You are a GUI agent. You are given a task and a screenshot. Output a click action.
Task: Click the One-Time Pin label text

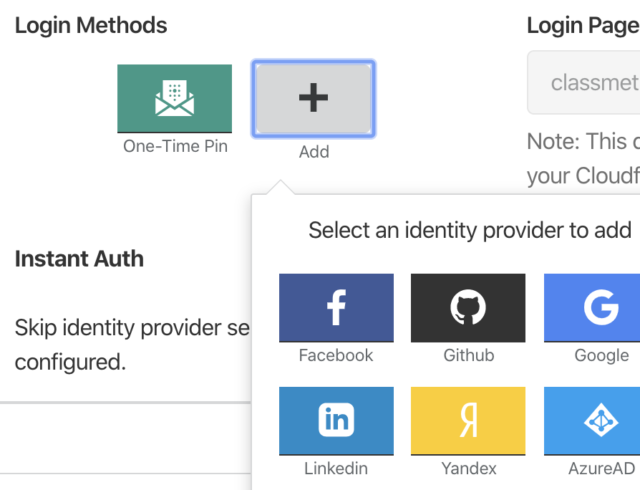pyautogui.click(x=175, y=146)
